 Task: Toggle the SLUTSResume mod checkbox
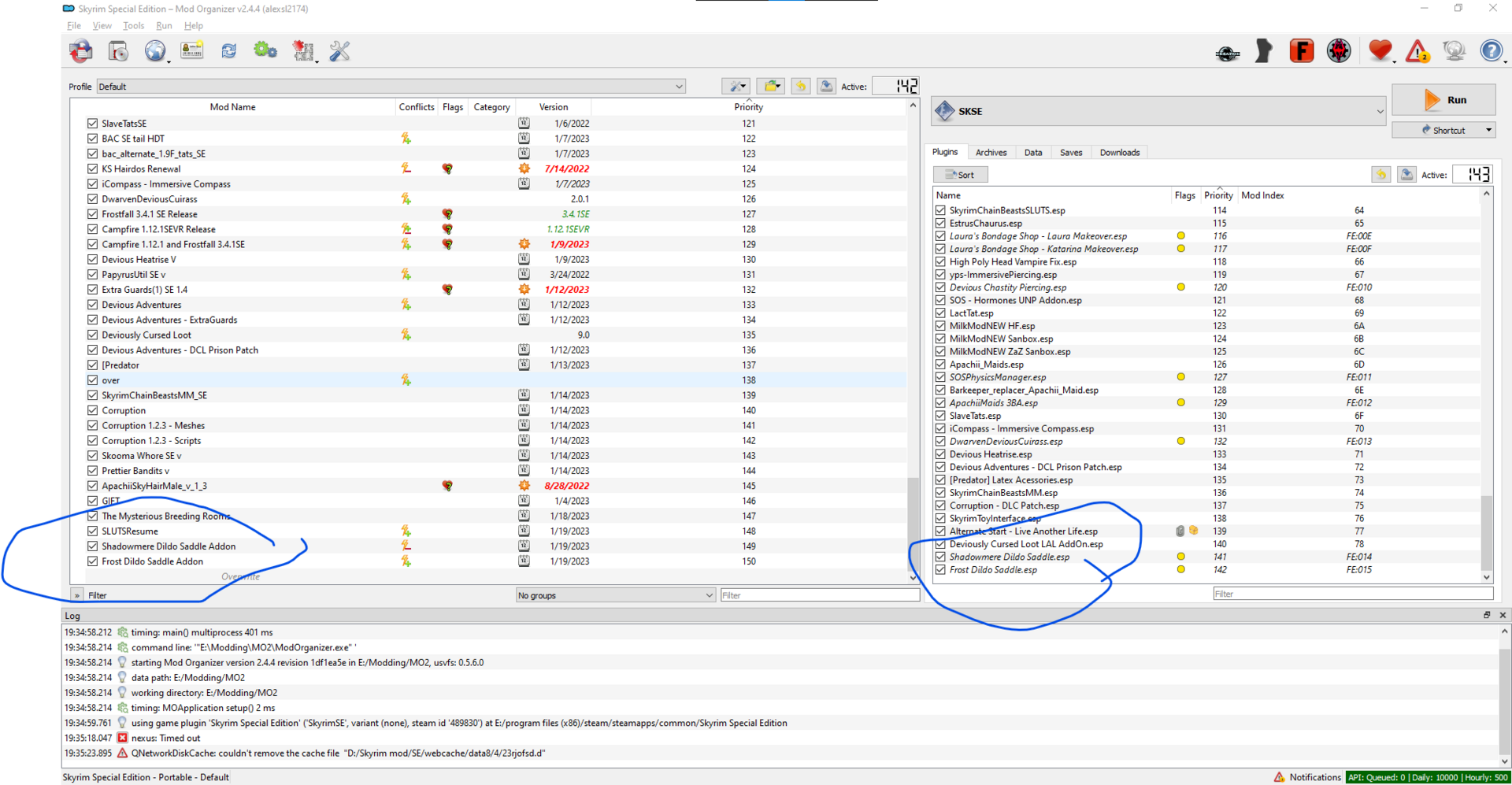point(92,531)
